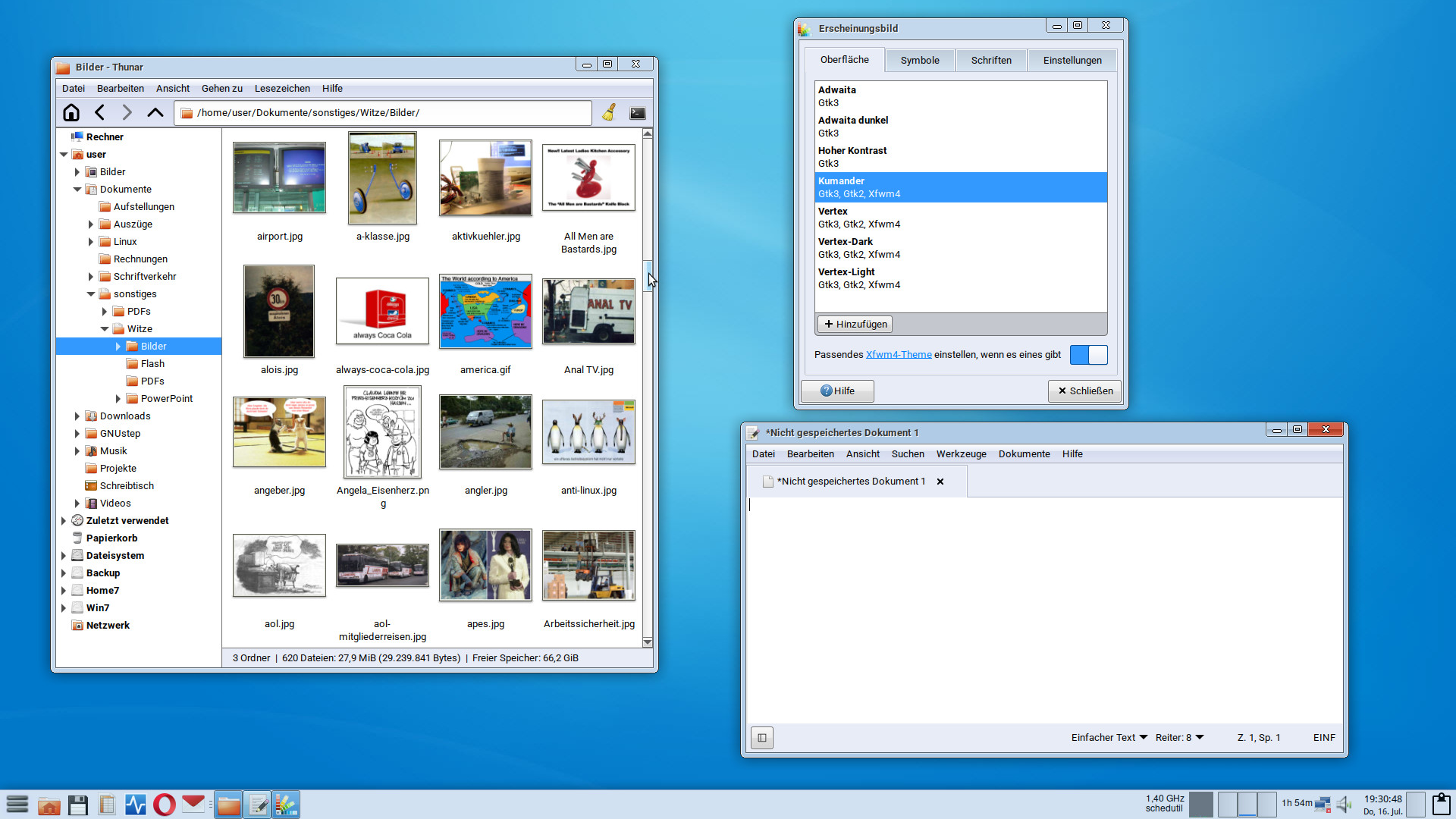This screenshot has width=1456, height=819.
Task: Switch to Einstellungen tab
Action: click(x=1072, y=60)
